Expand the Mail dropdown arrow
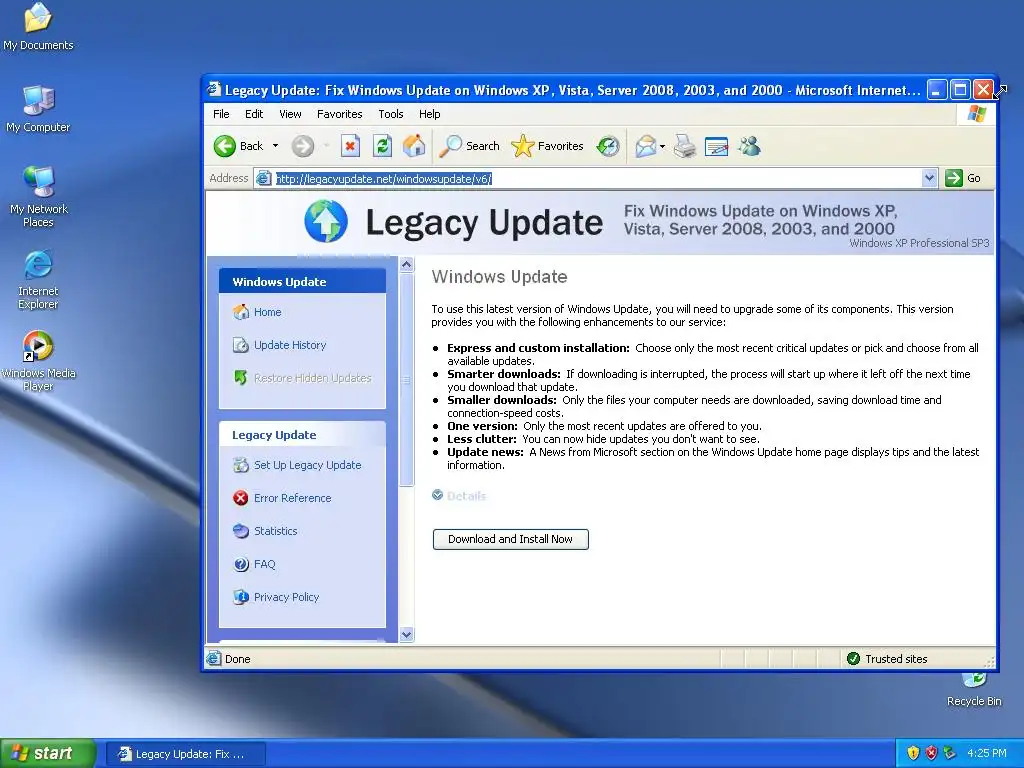 tap(662, 146)
